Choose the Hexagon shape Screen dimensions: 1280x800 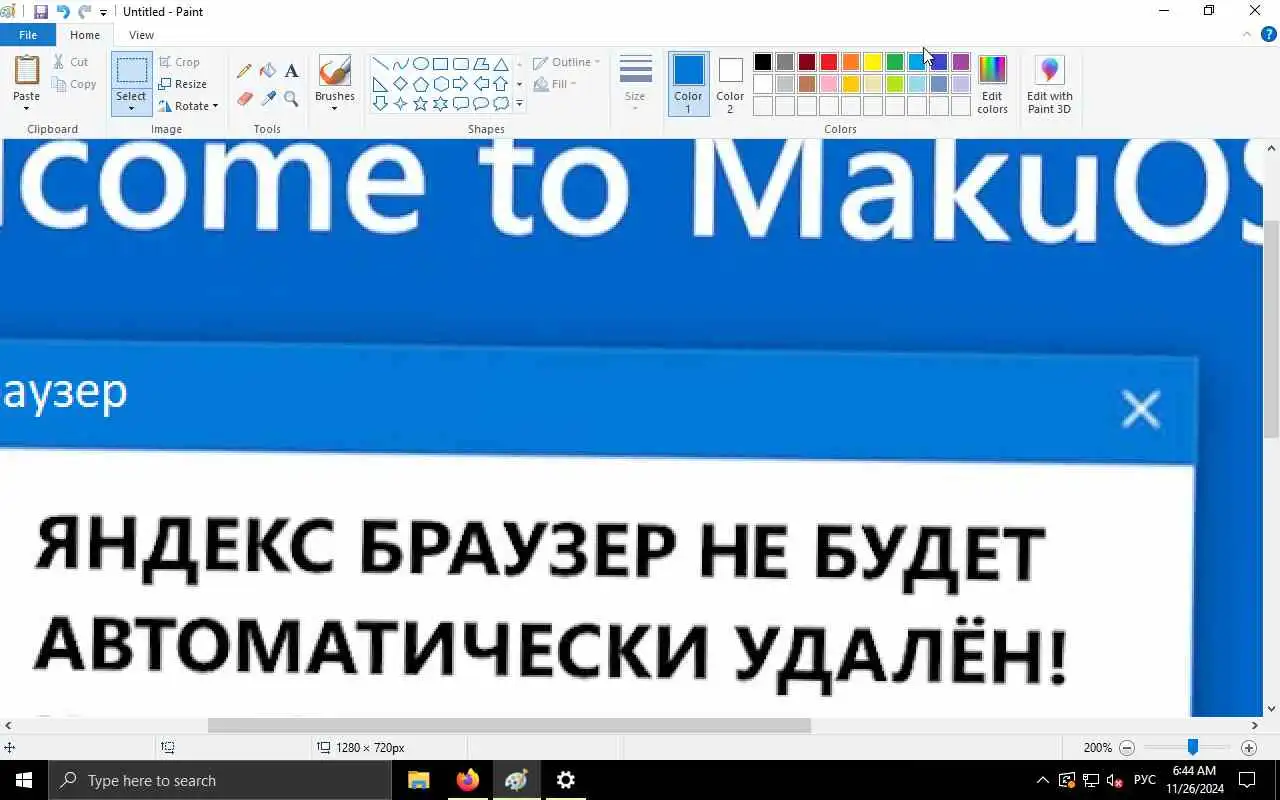click(440, 84)
